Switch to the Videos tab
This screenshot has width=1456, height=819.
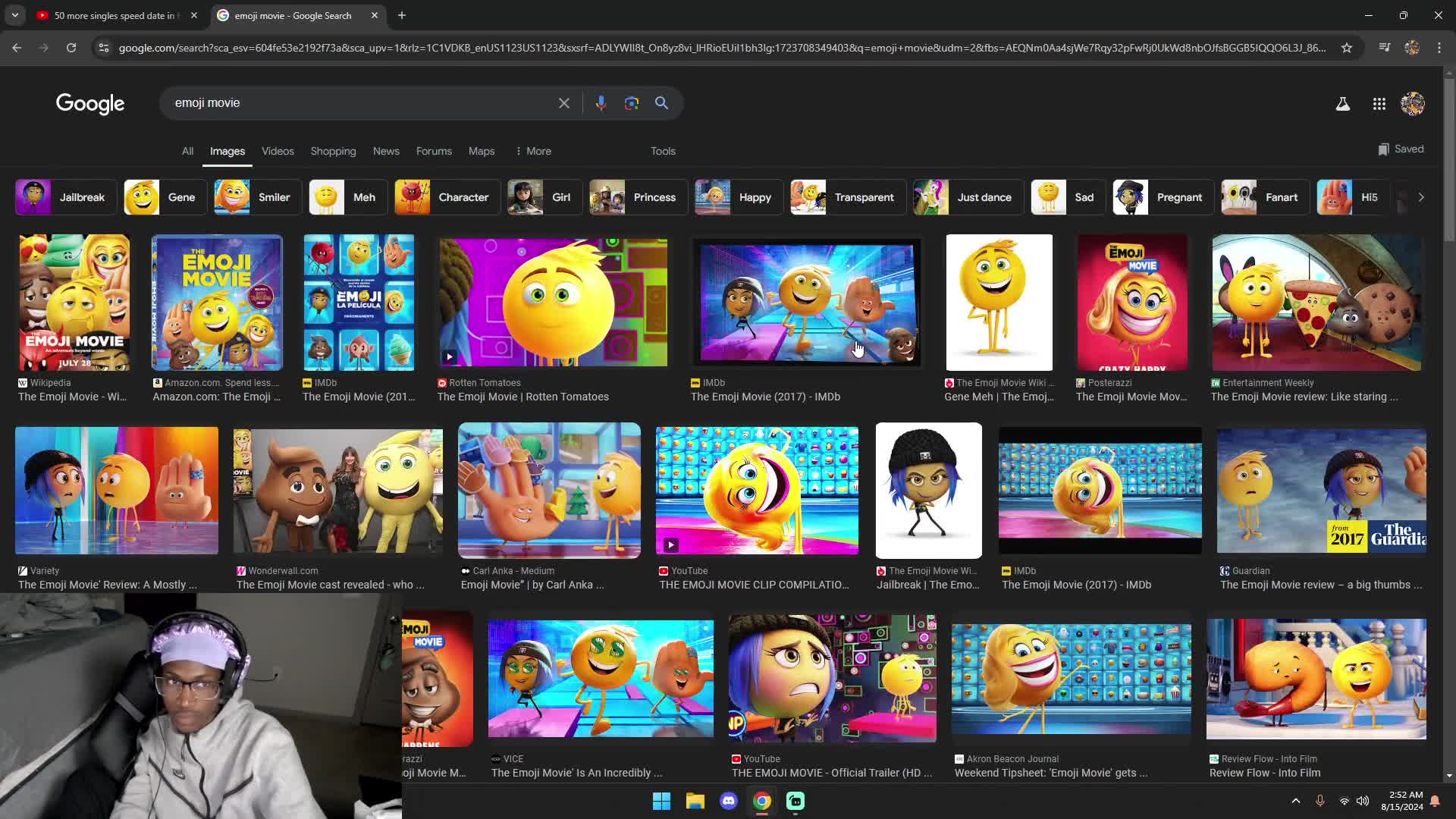[x=278, y=151]
